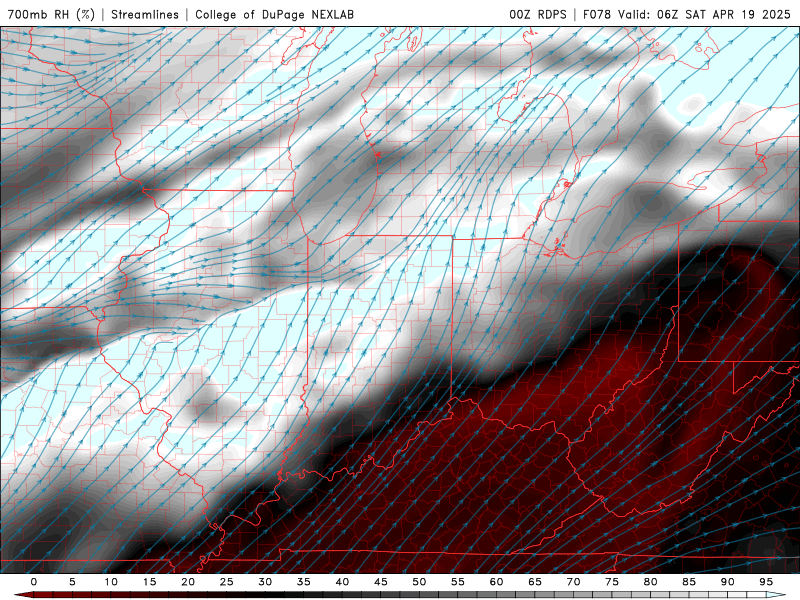Click the colorbar label '70'
Screen dimensions: 800x600
click(x=573, y=582)
